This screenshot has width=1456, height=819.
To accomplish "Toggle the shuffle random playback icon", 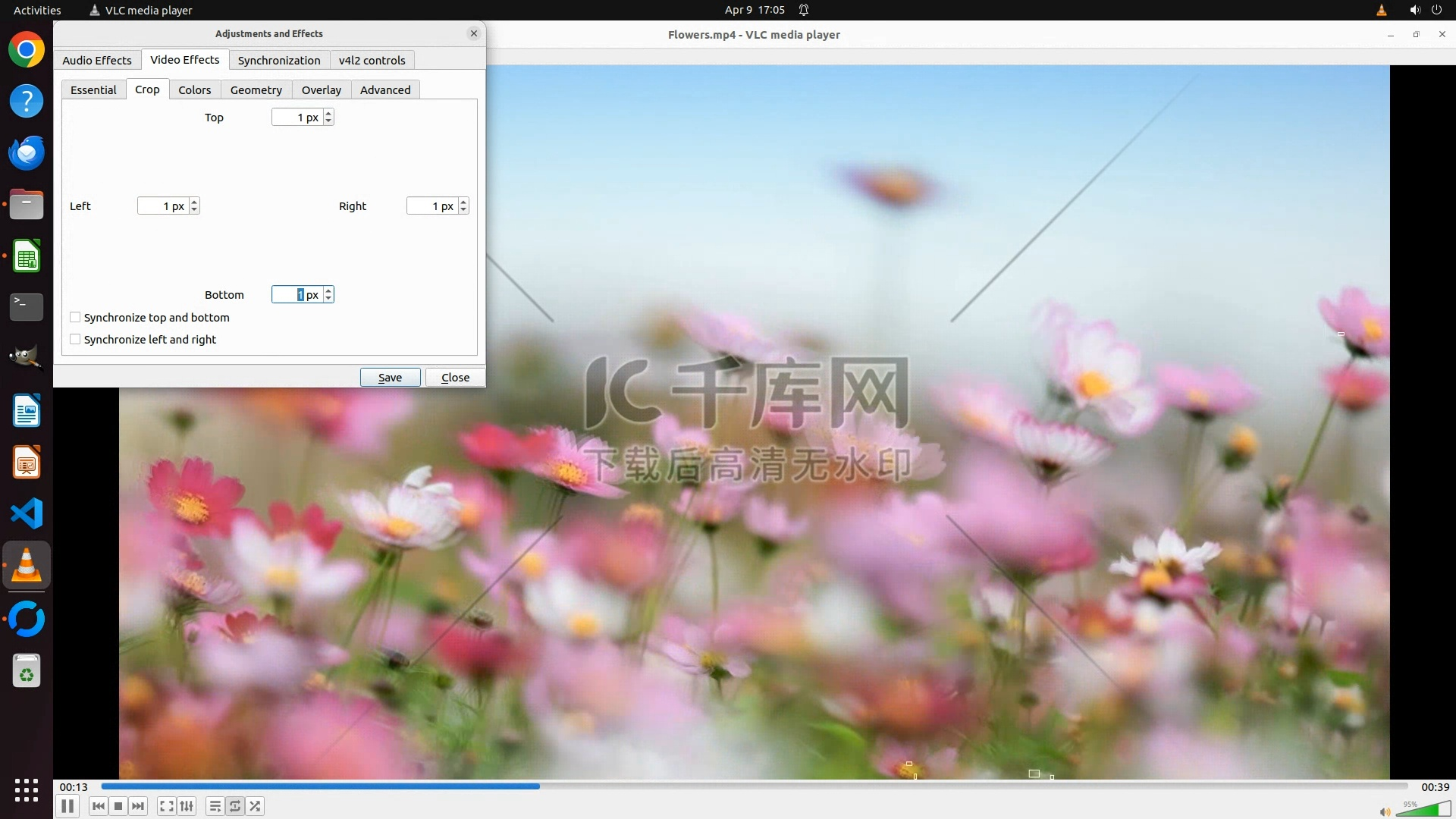I will tap(256, 806).
